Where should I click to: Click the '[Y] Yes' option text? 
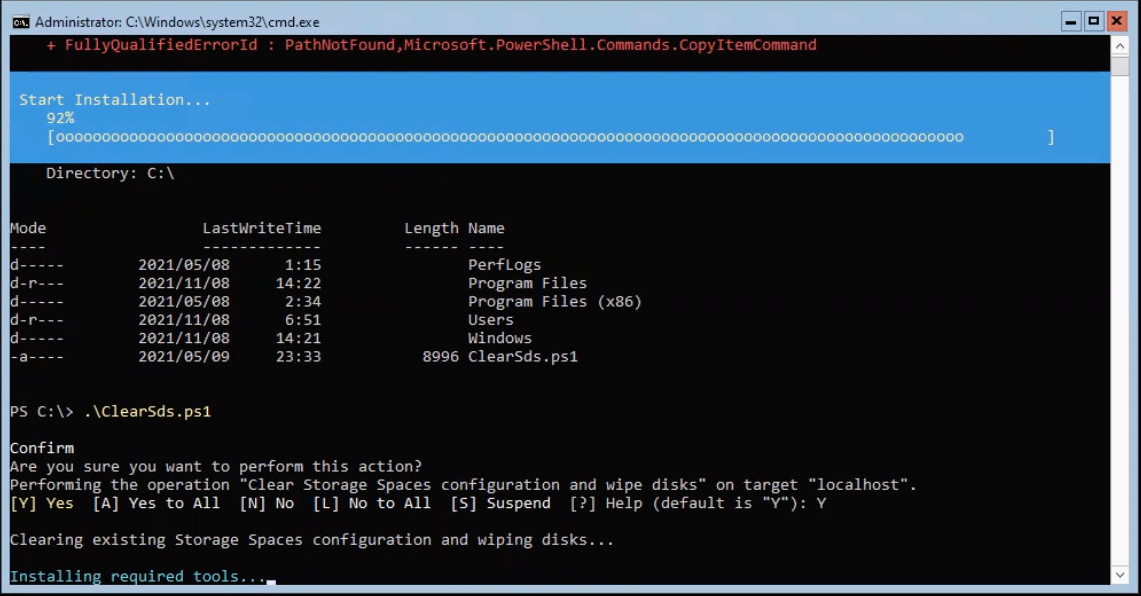pos(41,503)
